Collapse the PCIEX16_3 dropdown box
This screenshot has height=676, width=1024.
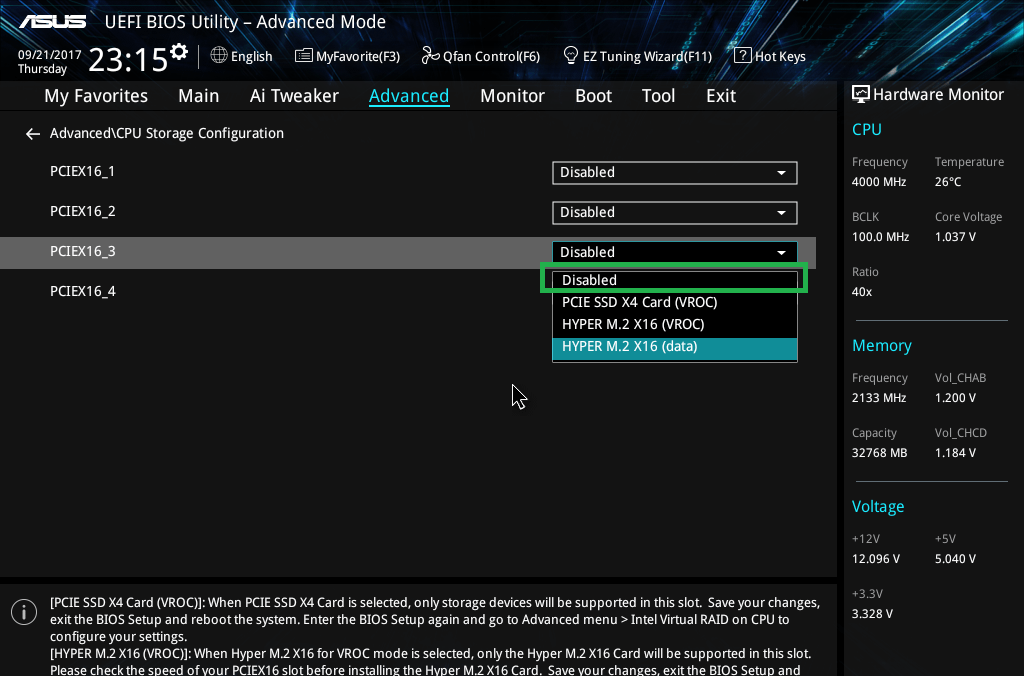click(x=675, y=252)
